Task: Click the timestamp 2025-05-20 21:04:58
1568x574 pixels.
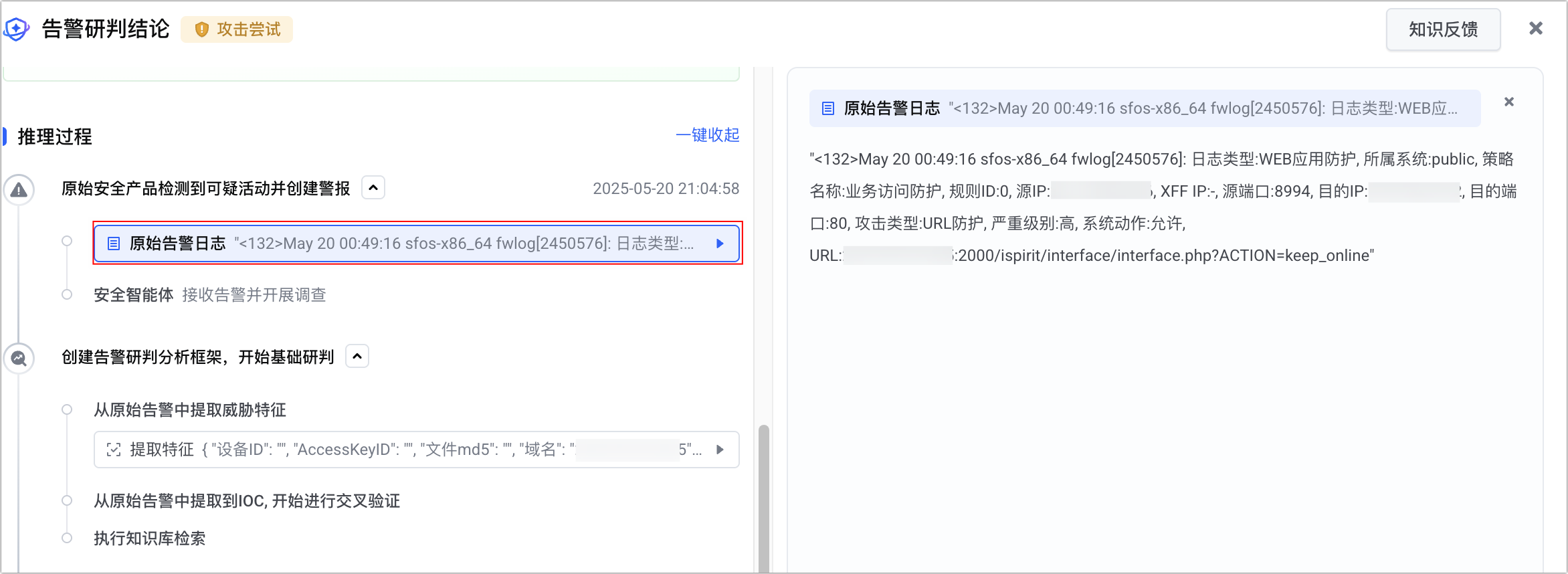Action: coord(666,189)
